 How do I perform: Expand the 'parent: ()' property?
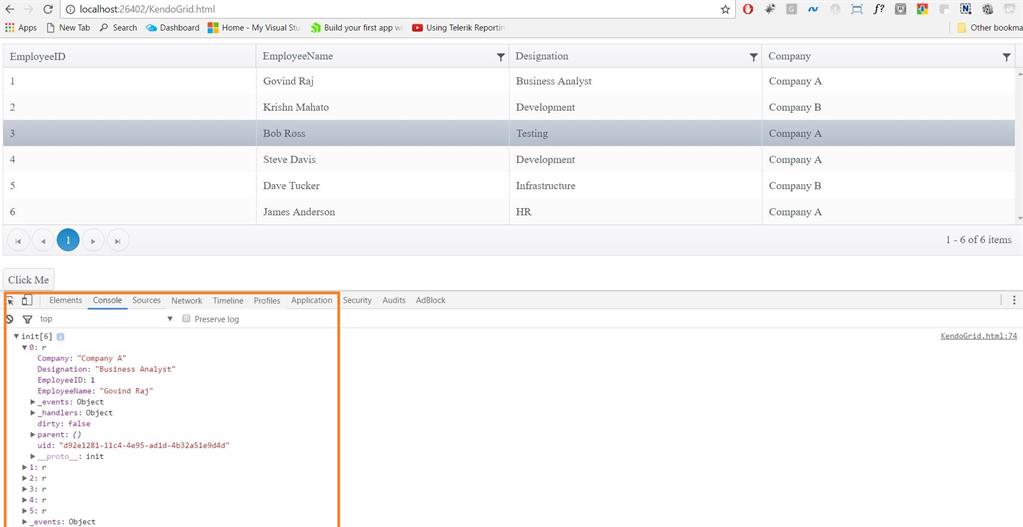point(33,434)
